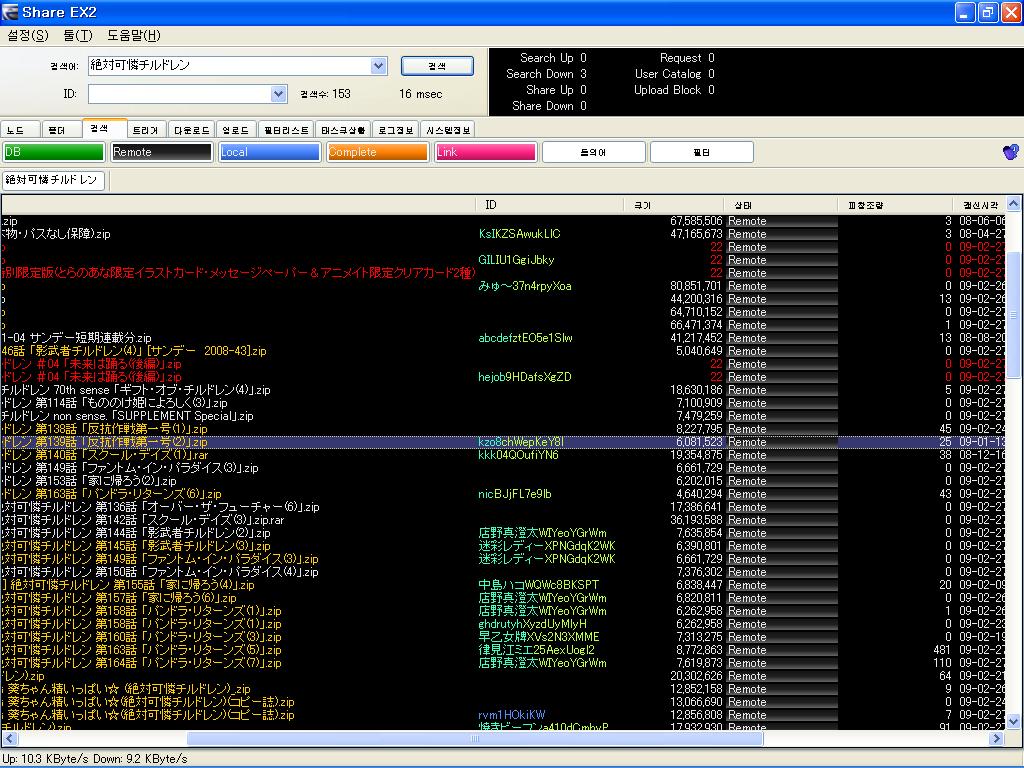Viewport: 1024px width, 768px height.
Task: Click the 동의어 button
Action: pyautogui.click(x=594, y=152)
